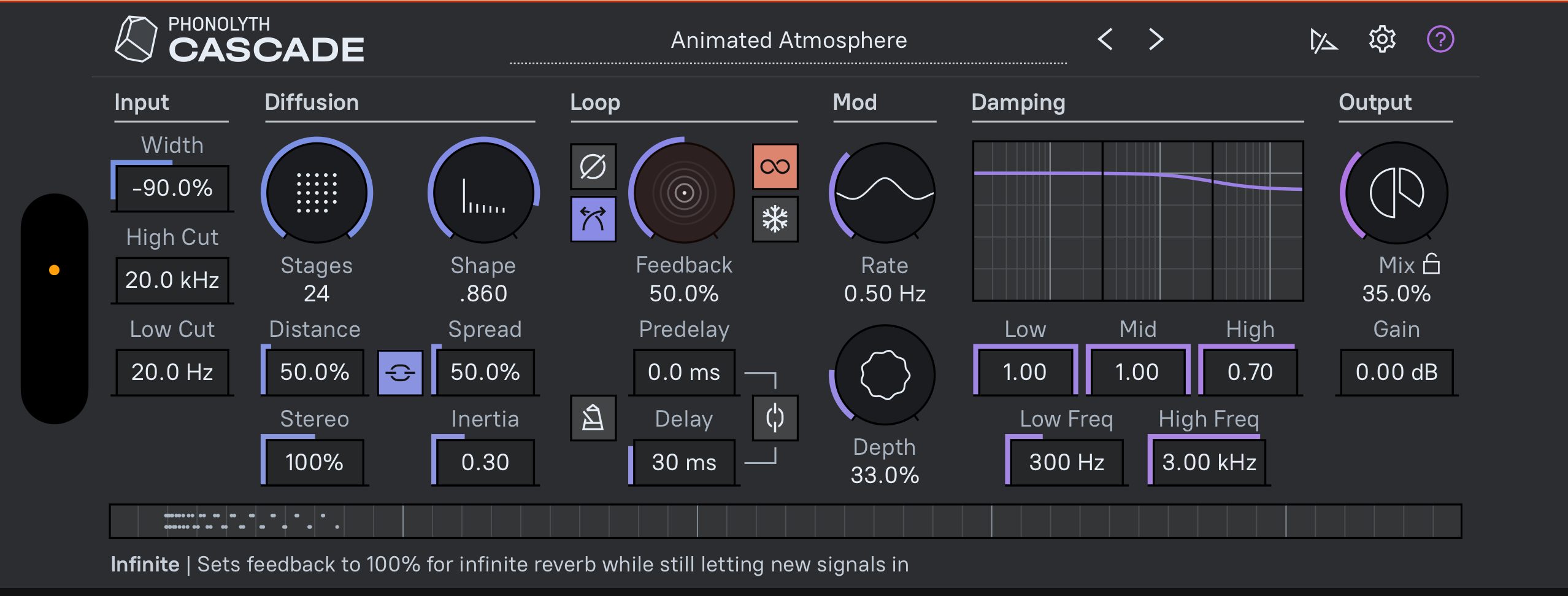Screen dimensions: 1568x596
Task: Toggle the Mix lock icon
Action: pyautogui.click(x=1432, y=264)
